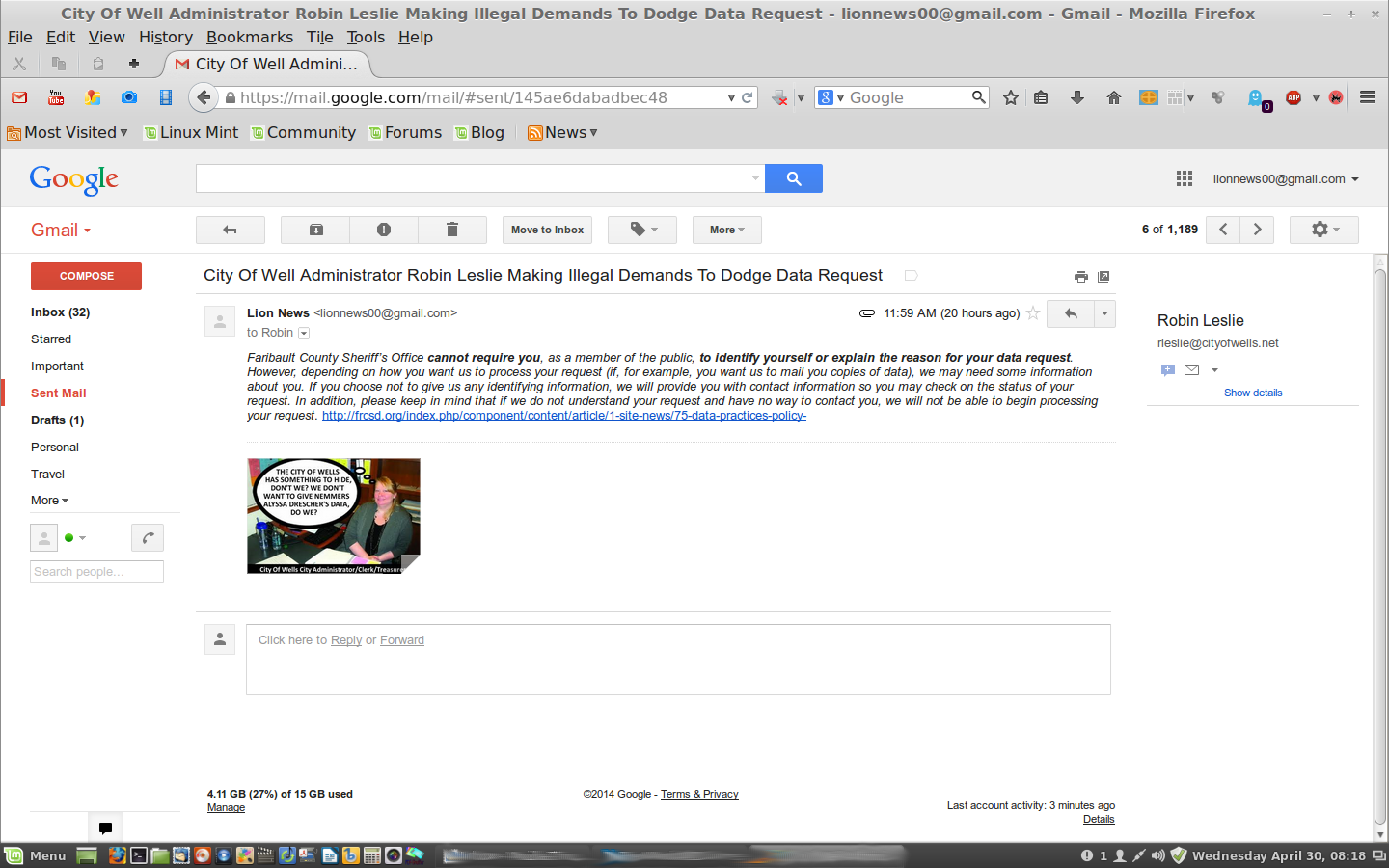The width and height of the screenshot is (1389, 868).
Task: Click the volume icon in system tray
Action: tap(1157, 855)
